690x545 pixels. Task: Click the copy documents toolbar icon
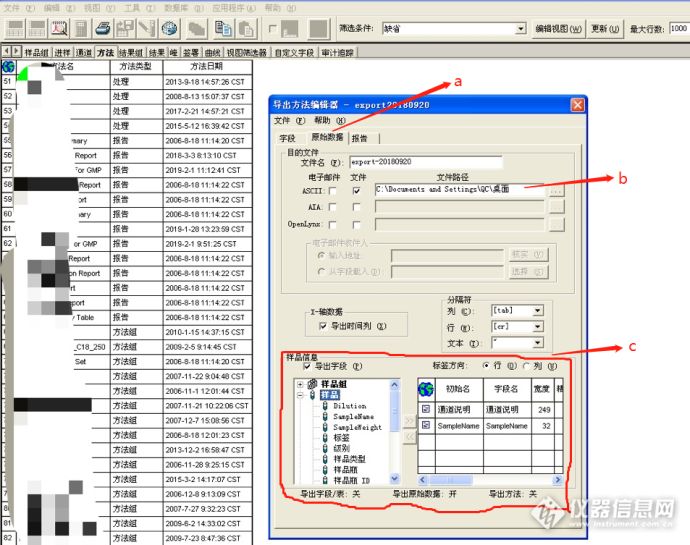click(x=224, y=29)
